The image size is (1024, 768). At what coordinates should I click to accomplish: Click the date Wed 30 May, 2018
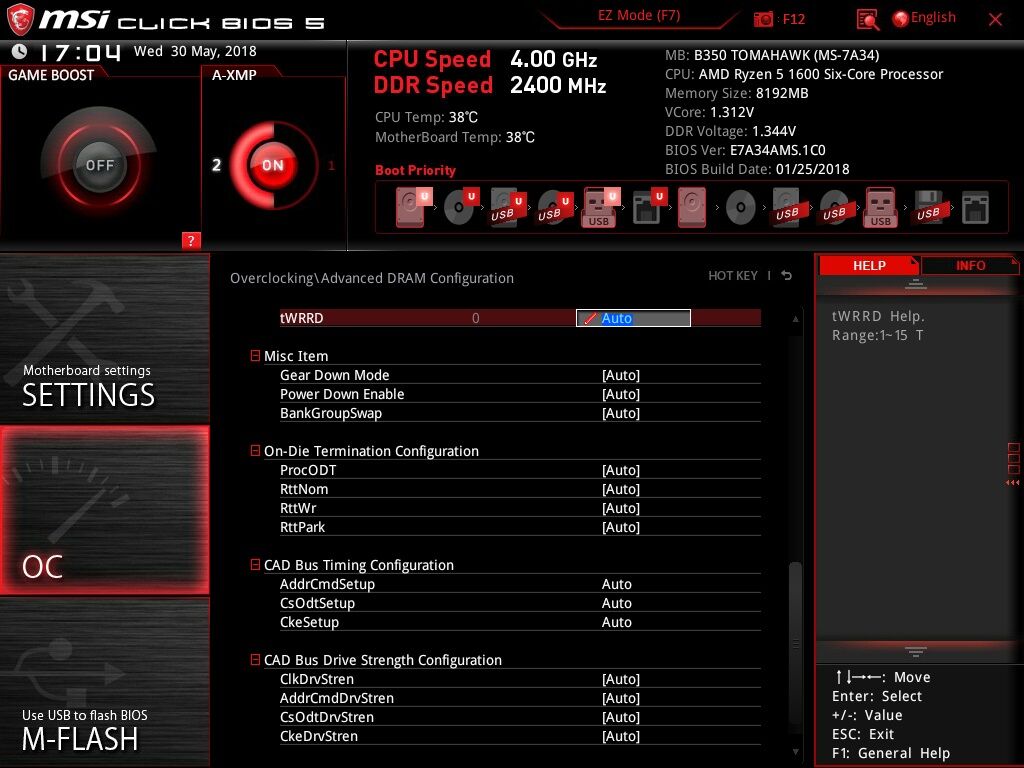pos(195,51)
